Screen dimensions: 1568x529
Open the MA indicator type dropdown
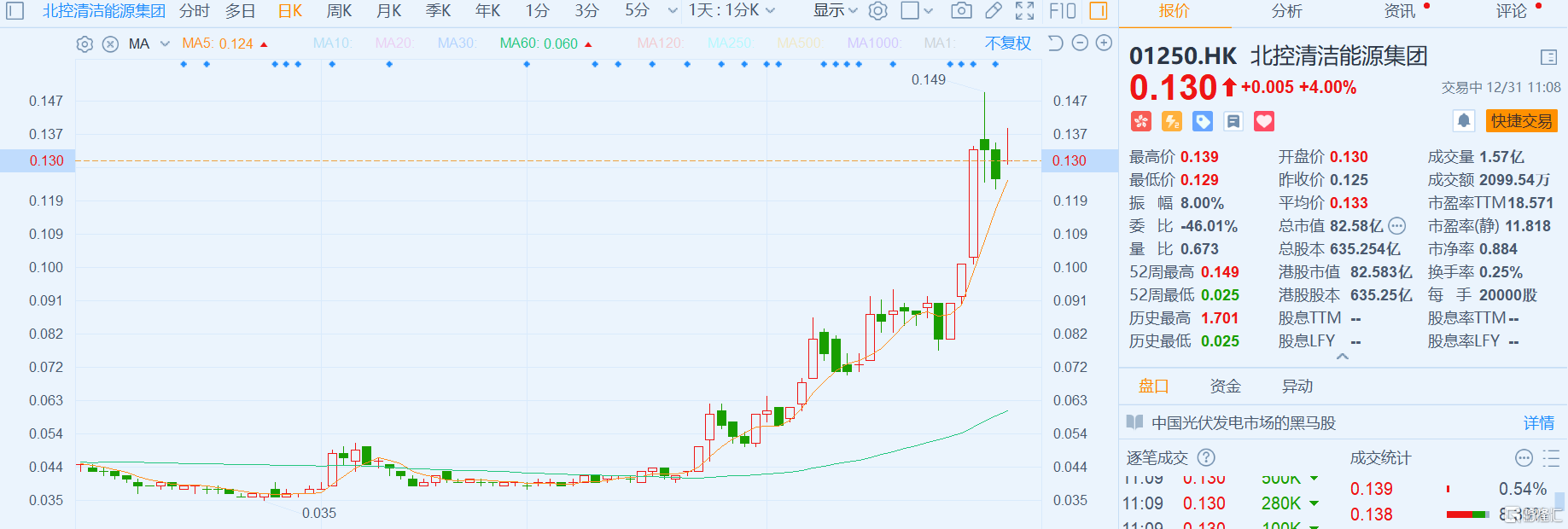pos(165,44)
